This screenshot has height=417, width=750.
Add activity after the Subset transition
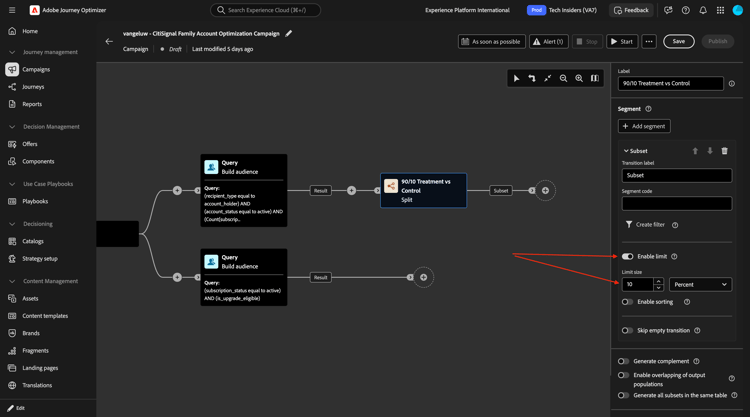pyautogui.click(x=545, y=191)
